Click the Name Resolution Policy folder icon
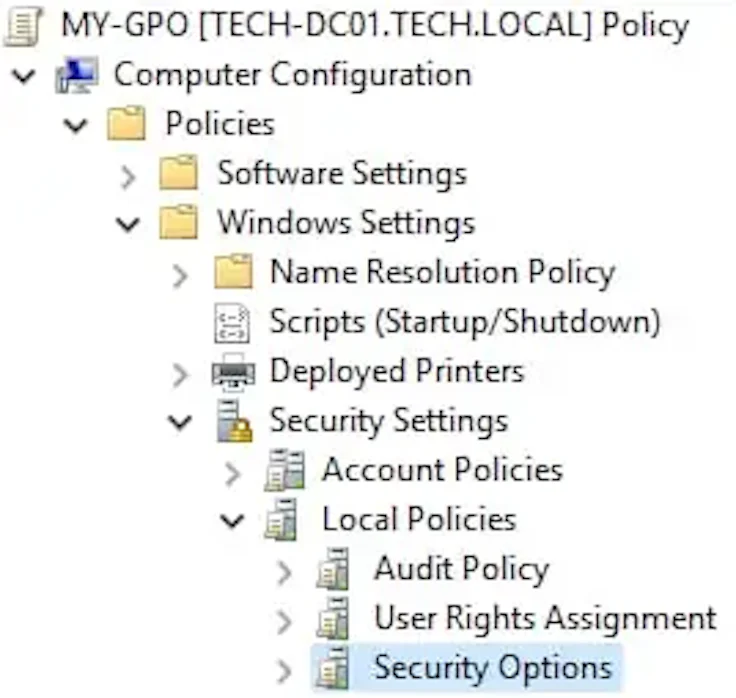The height and width of the screenshot is (698, 736). [233, 272]
